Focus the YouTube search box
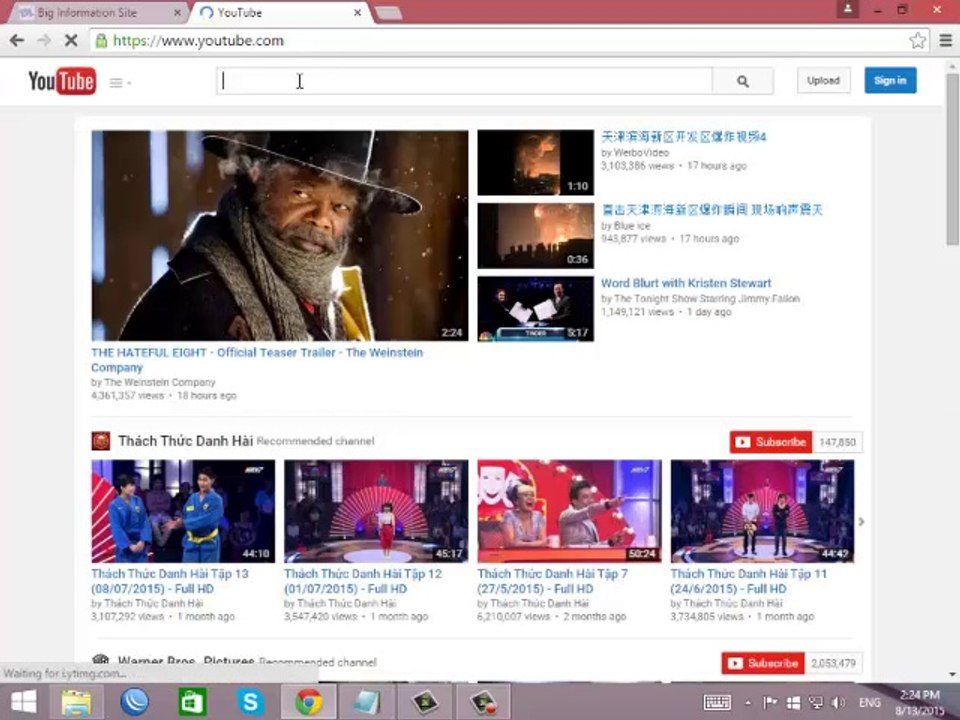The width and height of the screenshot is (960, 720). tap(465, 81)
